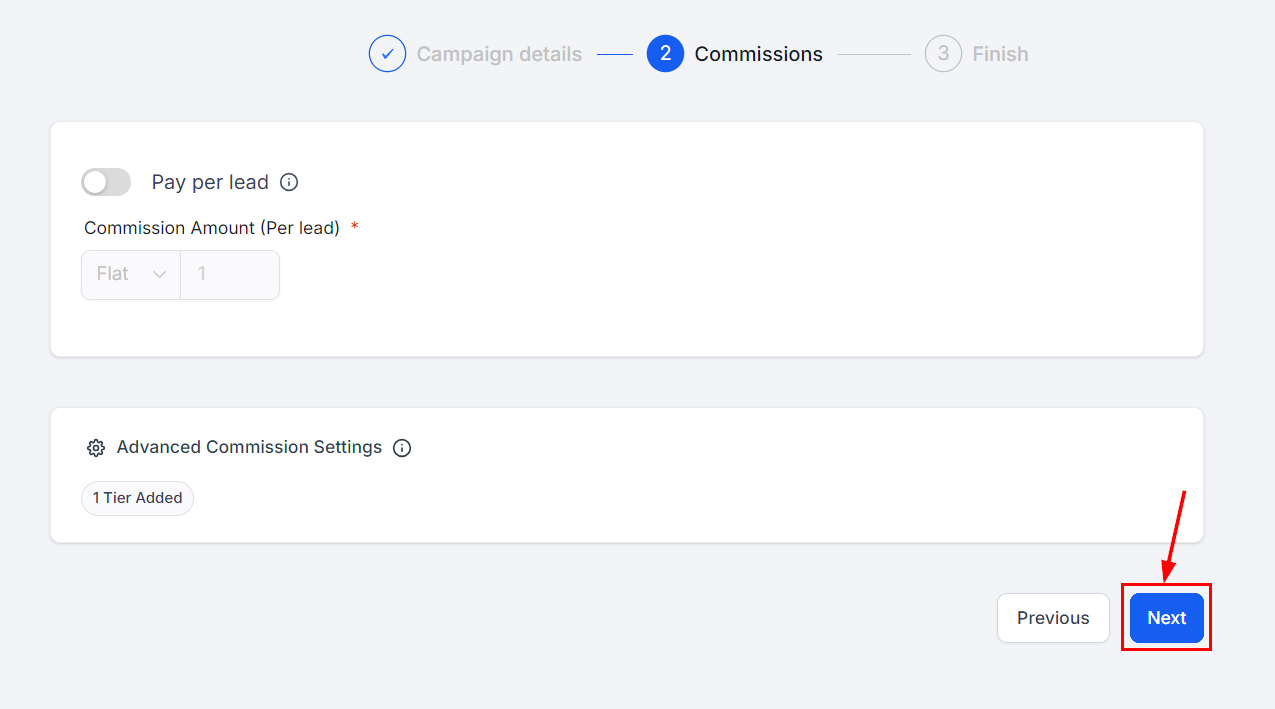
Task: Open the 1 Tier Added badge
Action: click(x=137, y=498)
